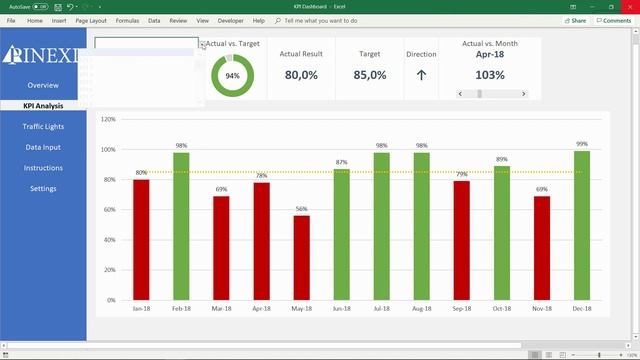Select the Review ribbon tab

pyautogui.click(x=178, y=20)
